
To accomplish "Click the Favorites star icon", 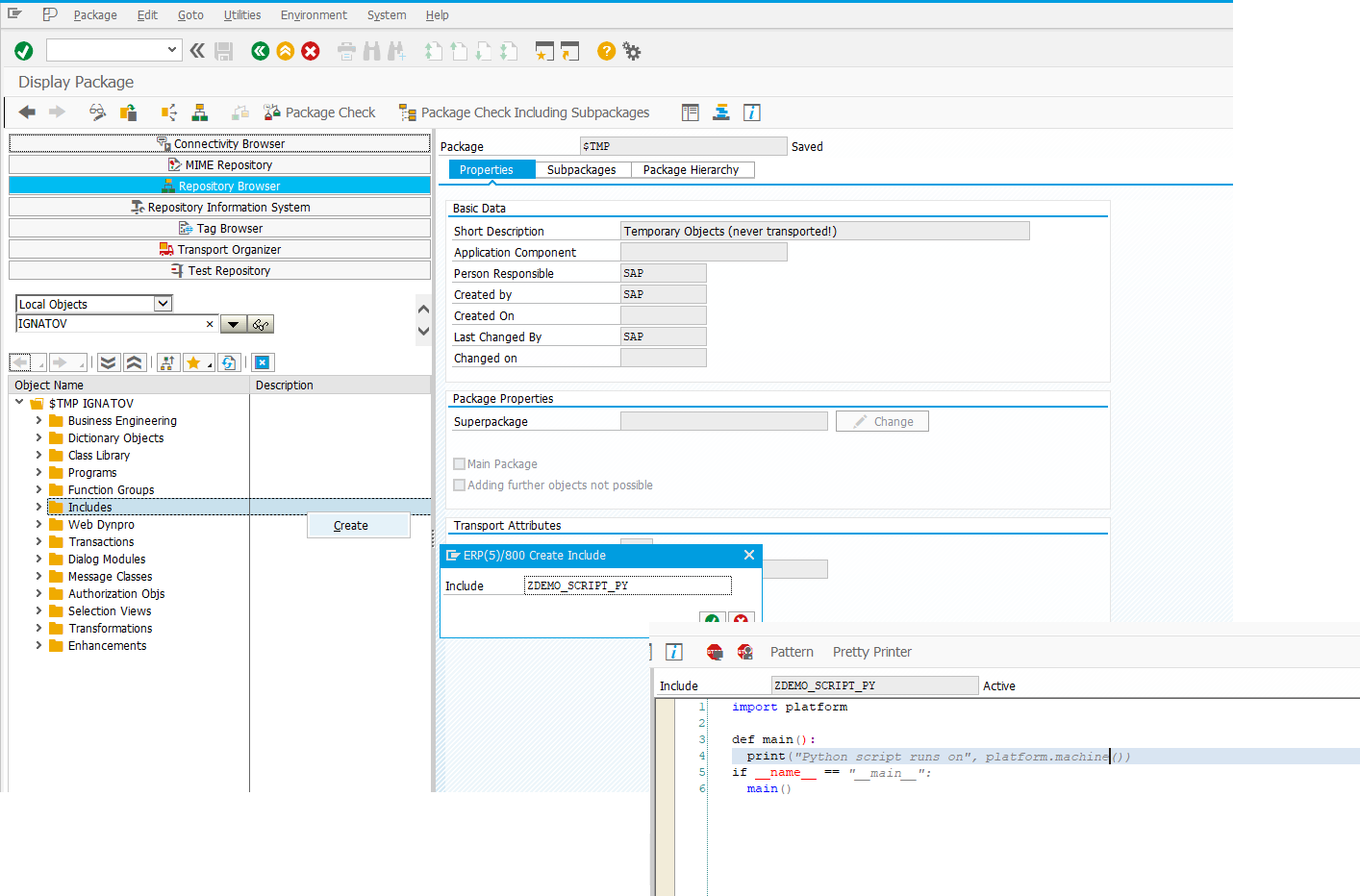I will click(x=196, y=362).
